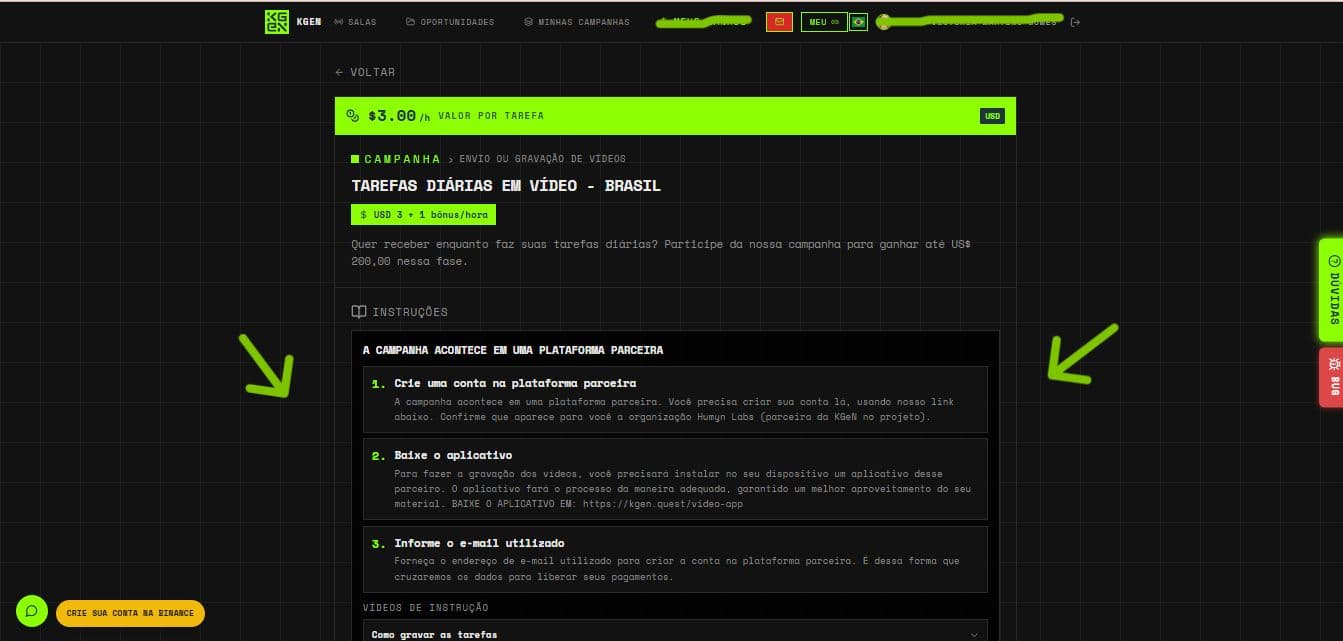Open the green chat bubble icon
Screen dimensions: 1343x641
point(32,611)
